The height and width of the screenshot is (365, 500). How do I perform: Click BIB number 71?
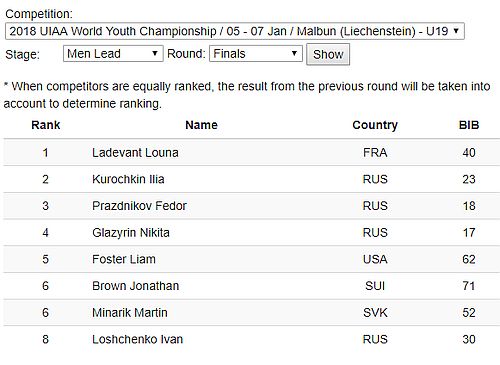[469, 286]
